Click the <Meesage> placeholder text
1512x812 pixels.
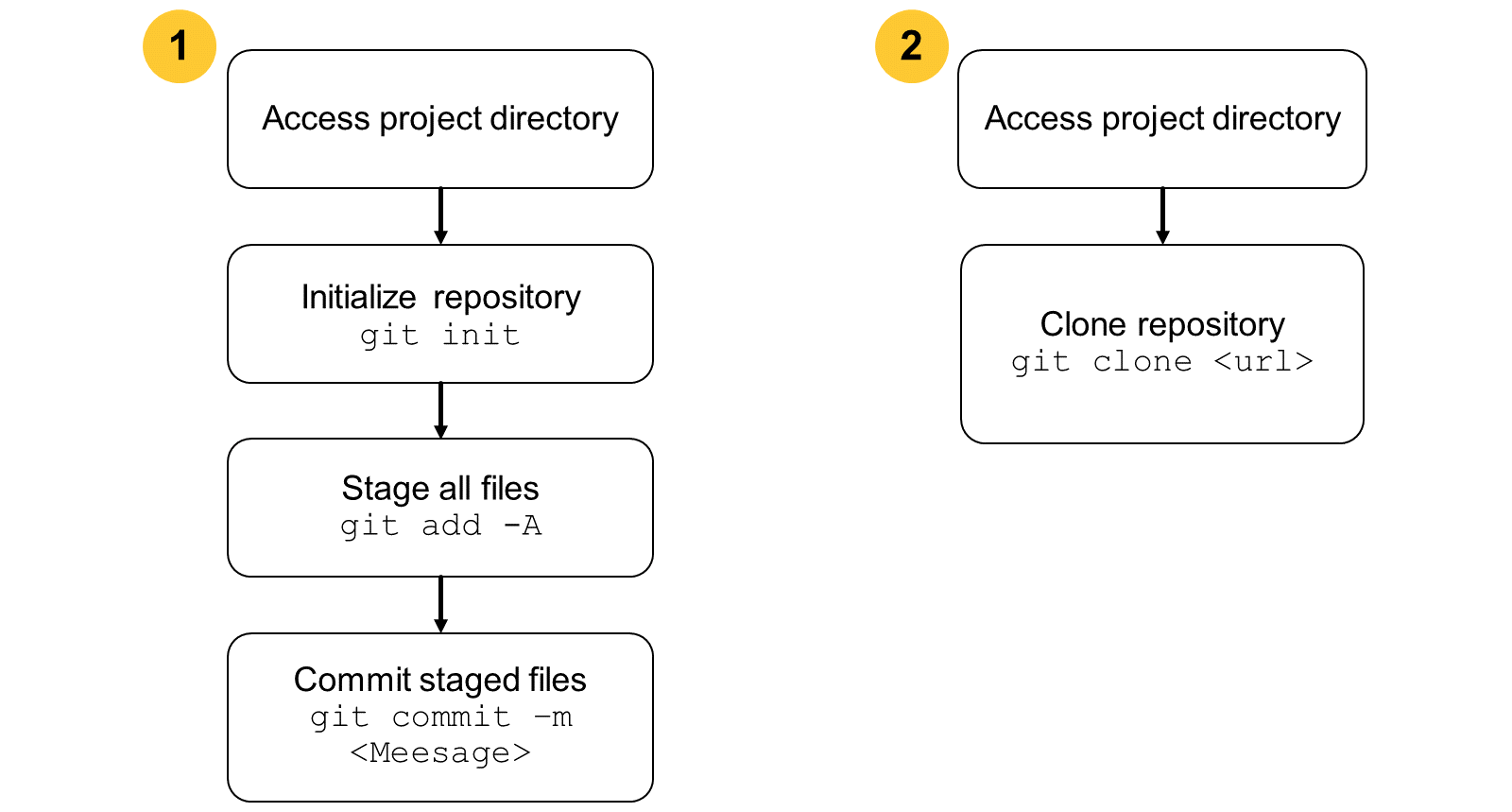[x=440, y=752]
